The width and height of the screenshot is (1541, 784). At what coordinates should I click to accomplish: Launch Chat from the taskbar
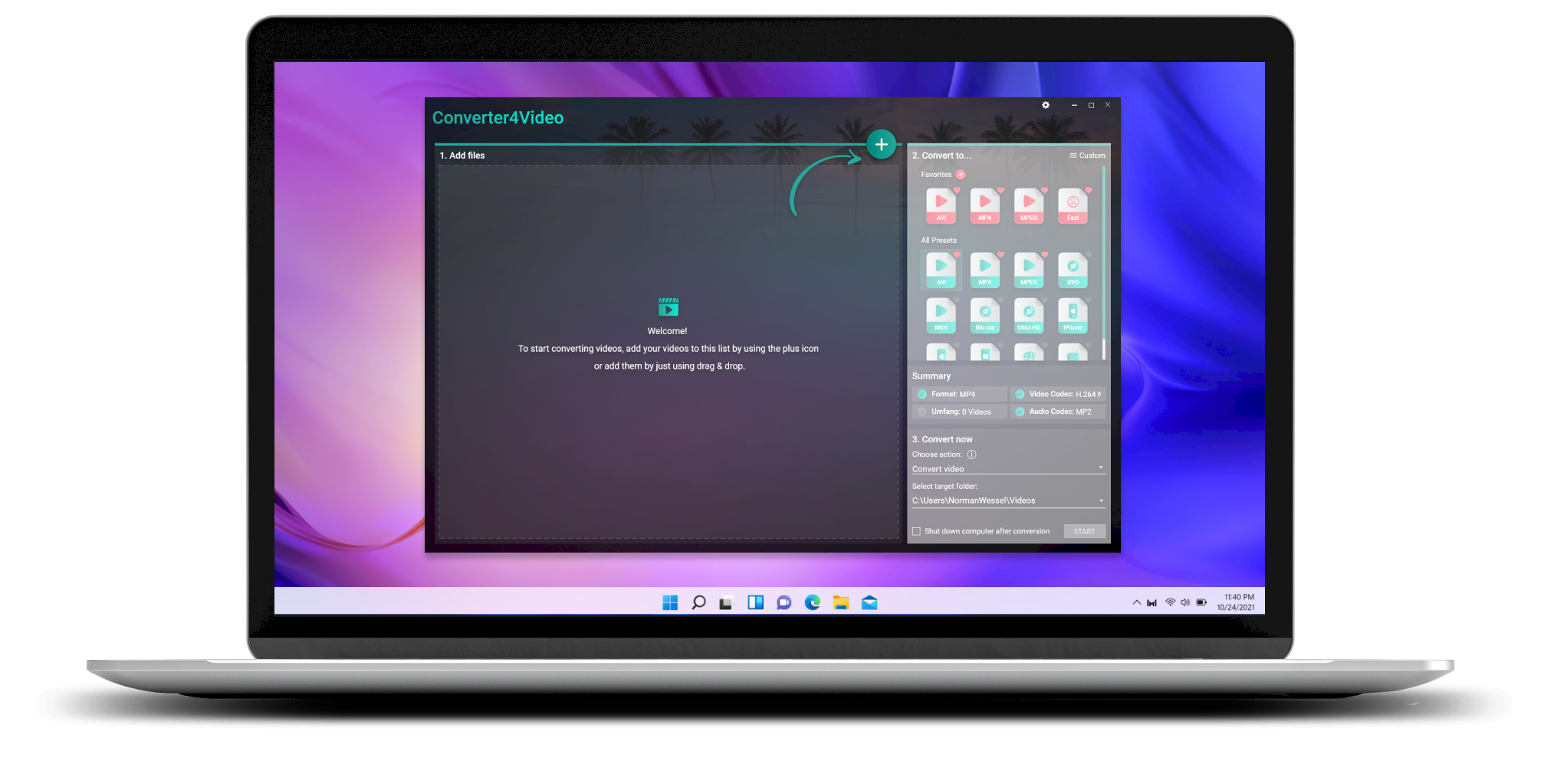[784, 602]
